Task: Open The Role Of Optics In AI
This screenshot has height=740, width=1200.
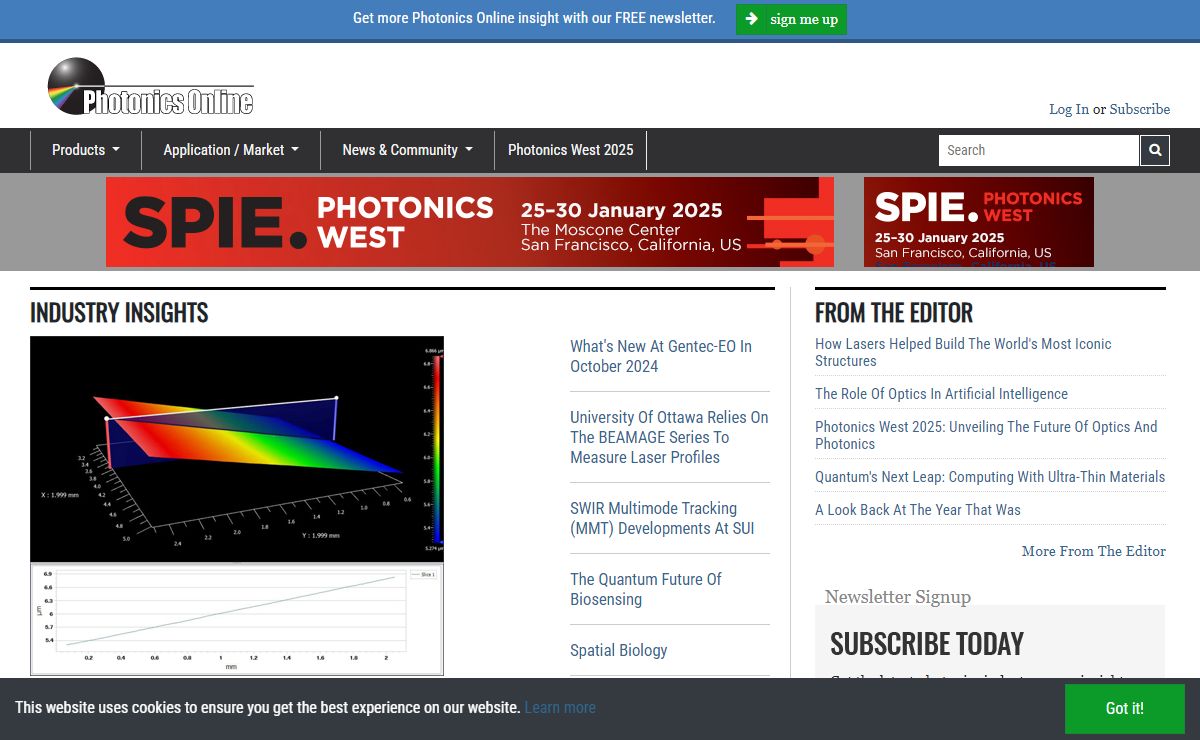Action: (941, 394)
